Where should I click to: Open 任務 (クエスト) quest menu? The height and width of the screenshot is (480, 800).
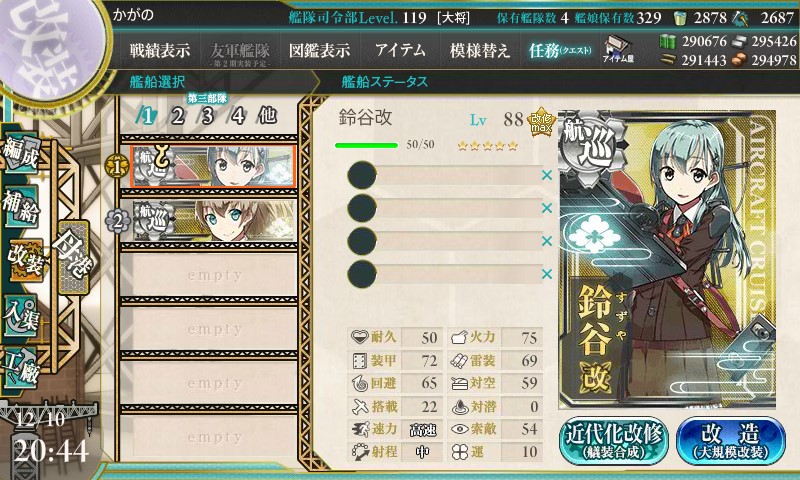(x=560, y=50)
